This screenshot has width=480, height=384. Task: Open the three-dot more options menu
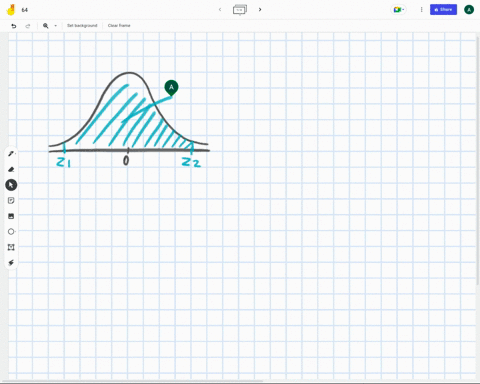tap(422, 10)
